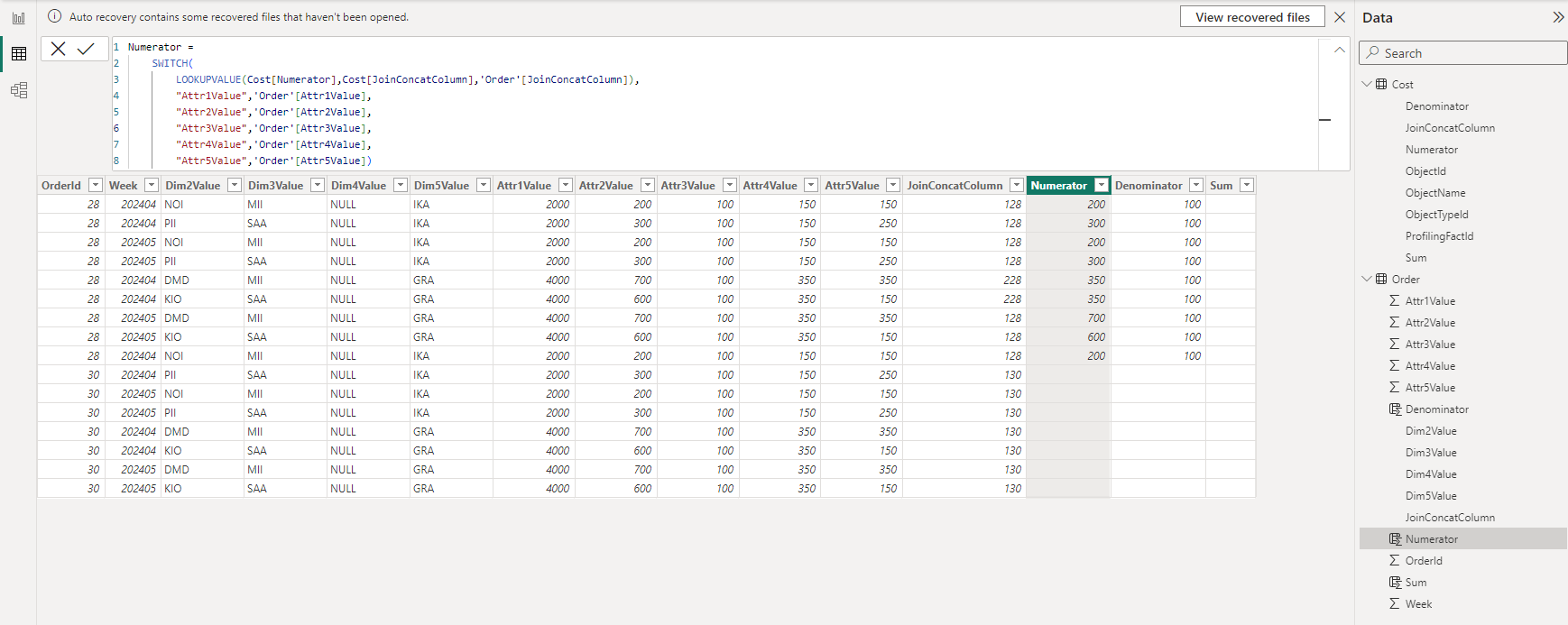Click the calculated column icon beside Sum
Viewport: 1568px width, 625px height.
pyautogui.click(x=1395, y=583)
